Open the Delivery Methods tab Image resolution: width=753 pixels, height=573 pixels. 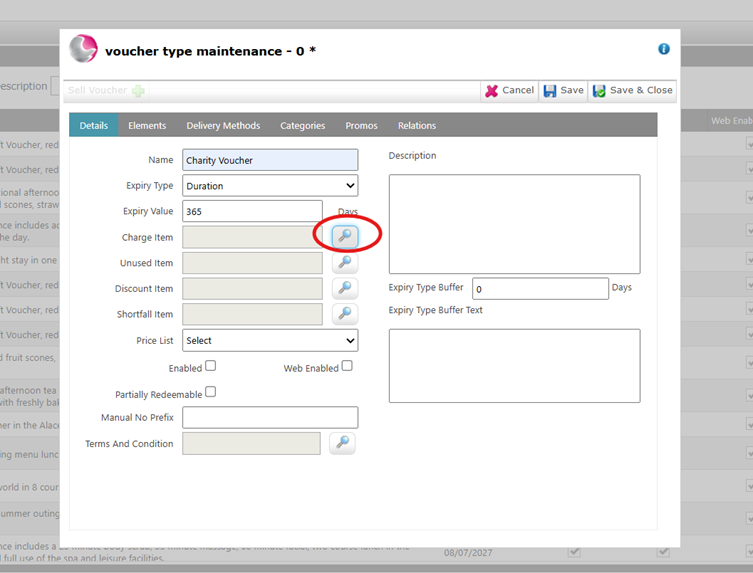(223, 125)
